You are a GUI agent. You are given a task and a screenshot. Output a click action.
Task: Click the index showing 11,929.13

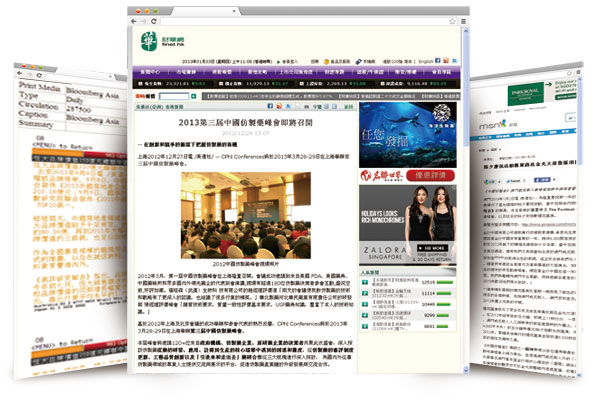[x=254, y=83]
